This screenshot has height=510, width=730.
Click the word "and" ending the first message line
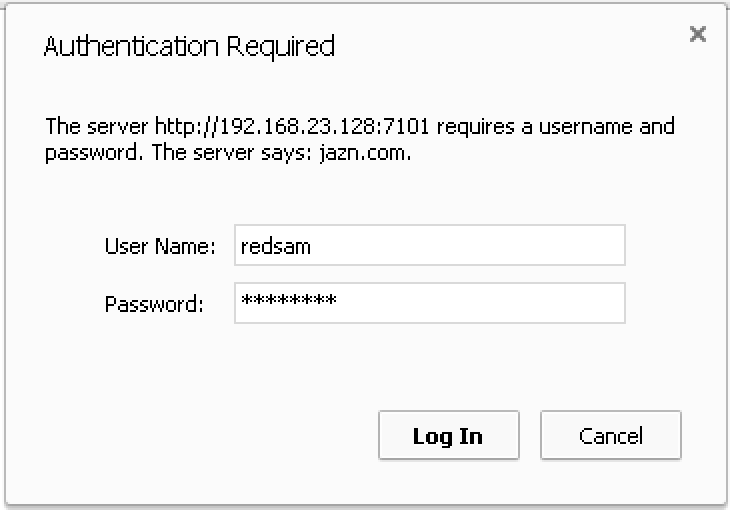(x=657, y=126)
